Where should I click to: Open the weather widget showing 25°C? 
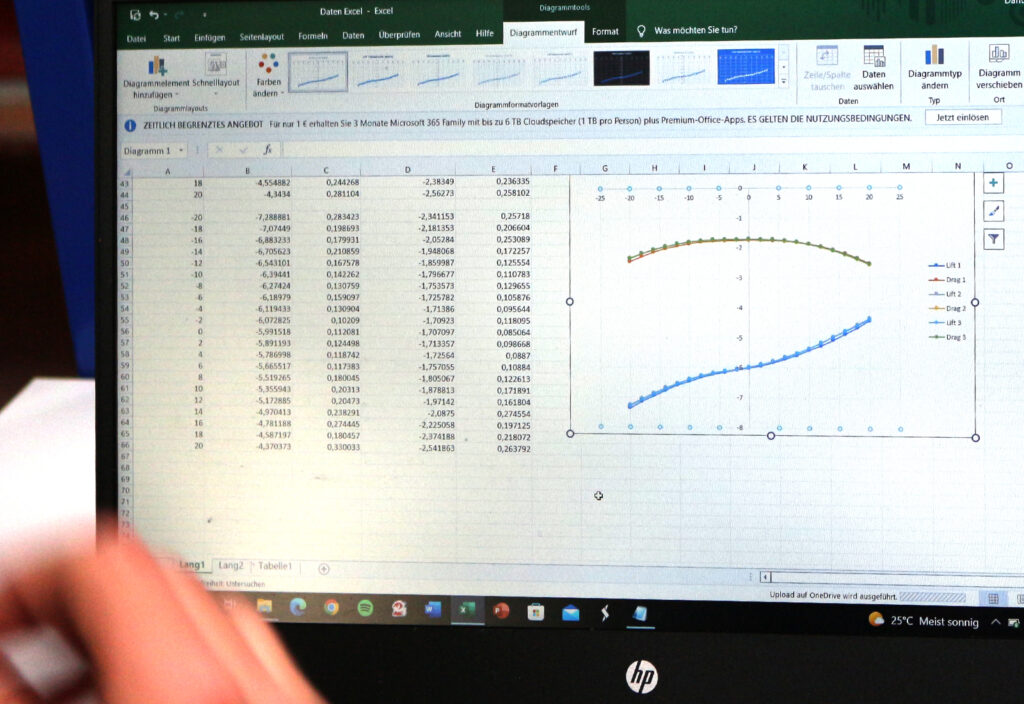(x=924, y=620)
